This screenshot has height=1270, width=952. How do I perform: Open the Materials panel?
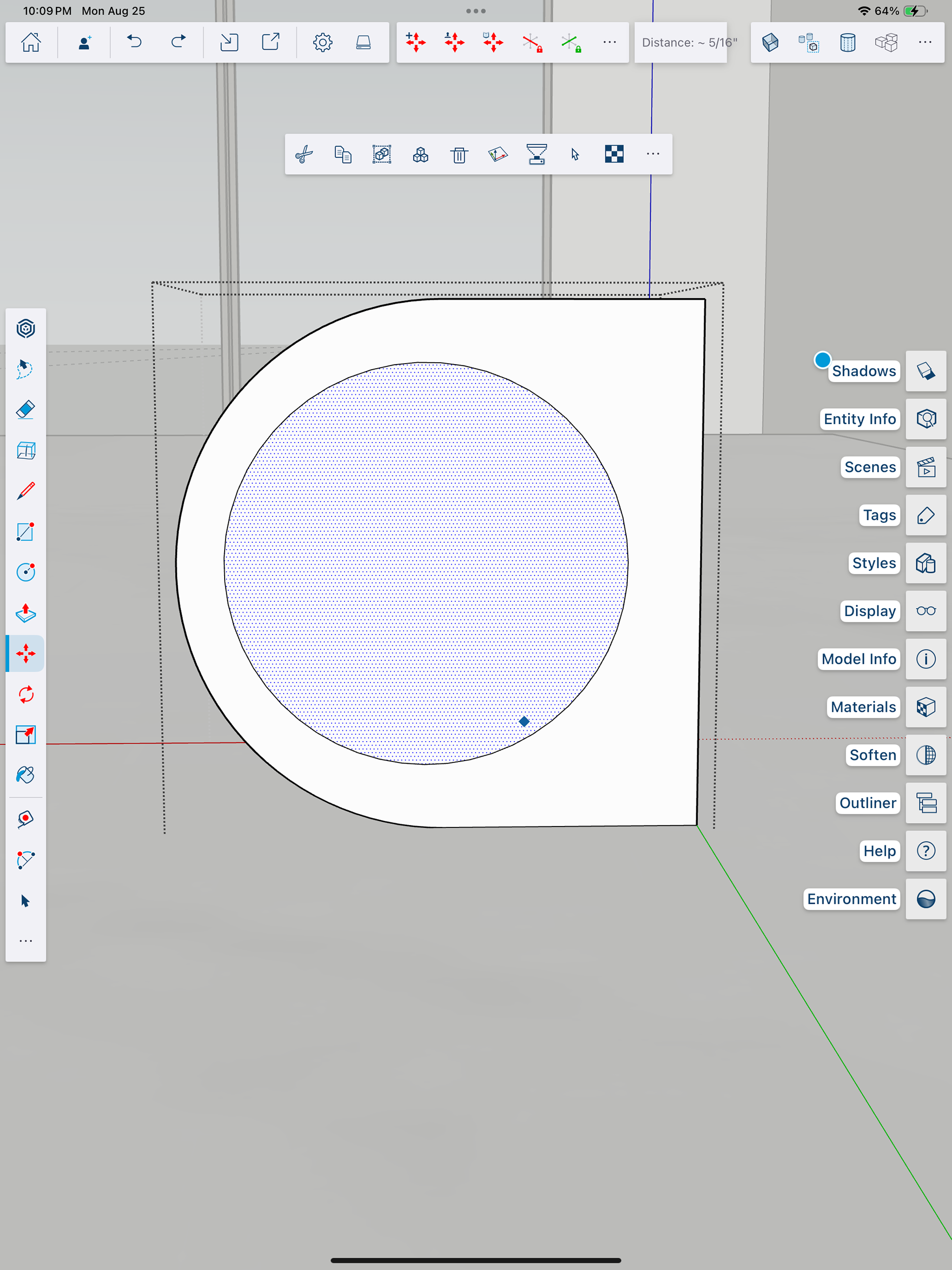point(926,707)
